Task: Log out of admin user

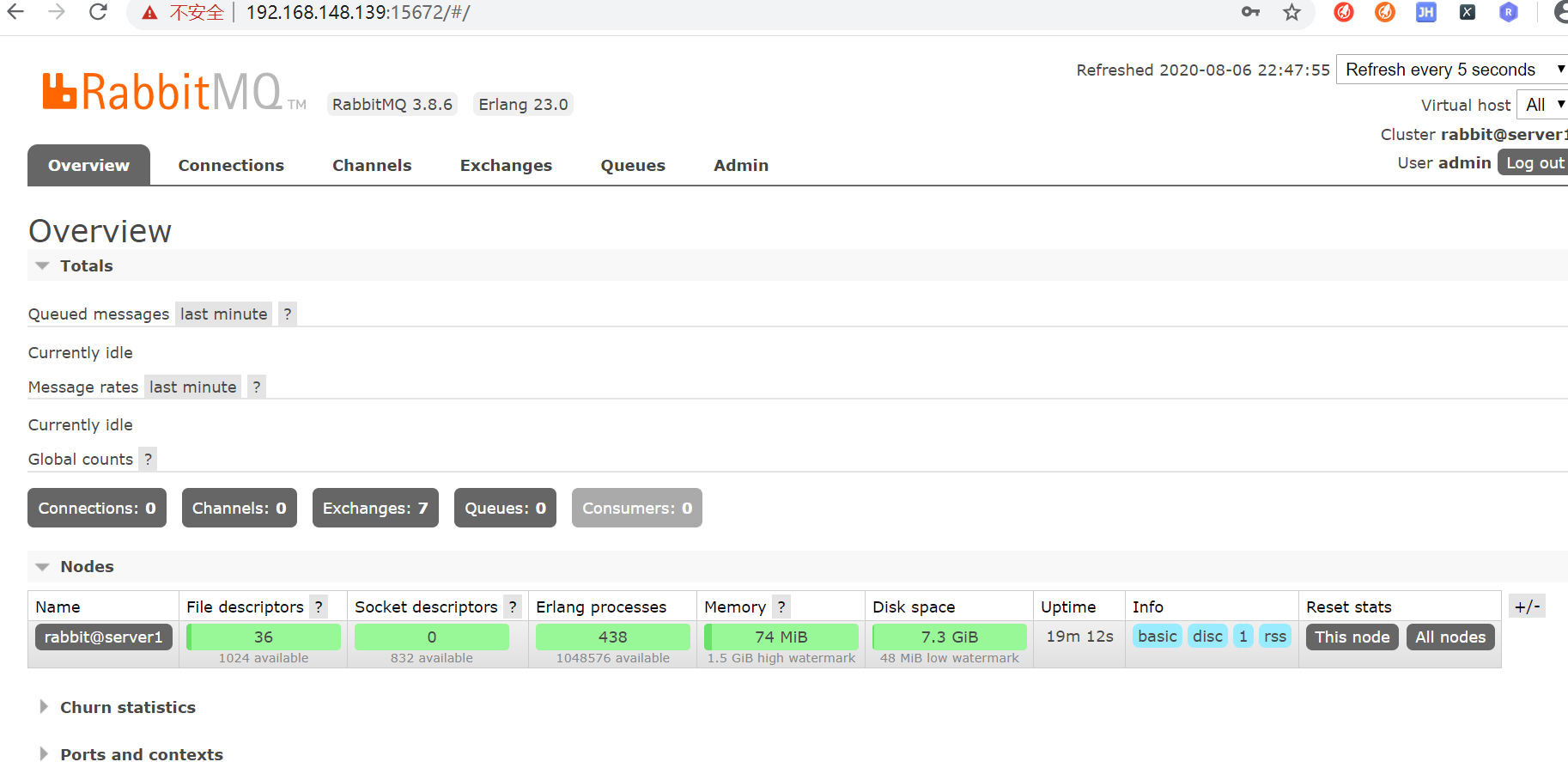Action: click(1534, 162)
